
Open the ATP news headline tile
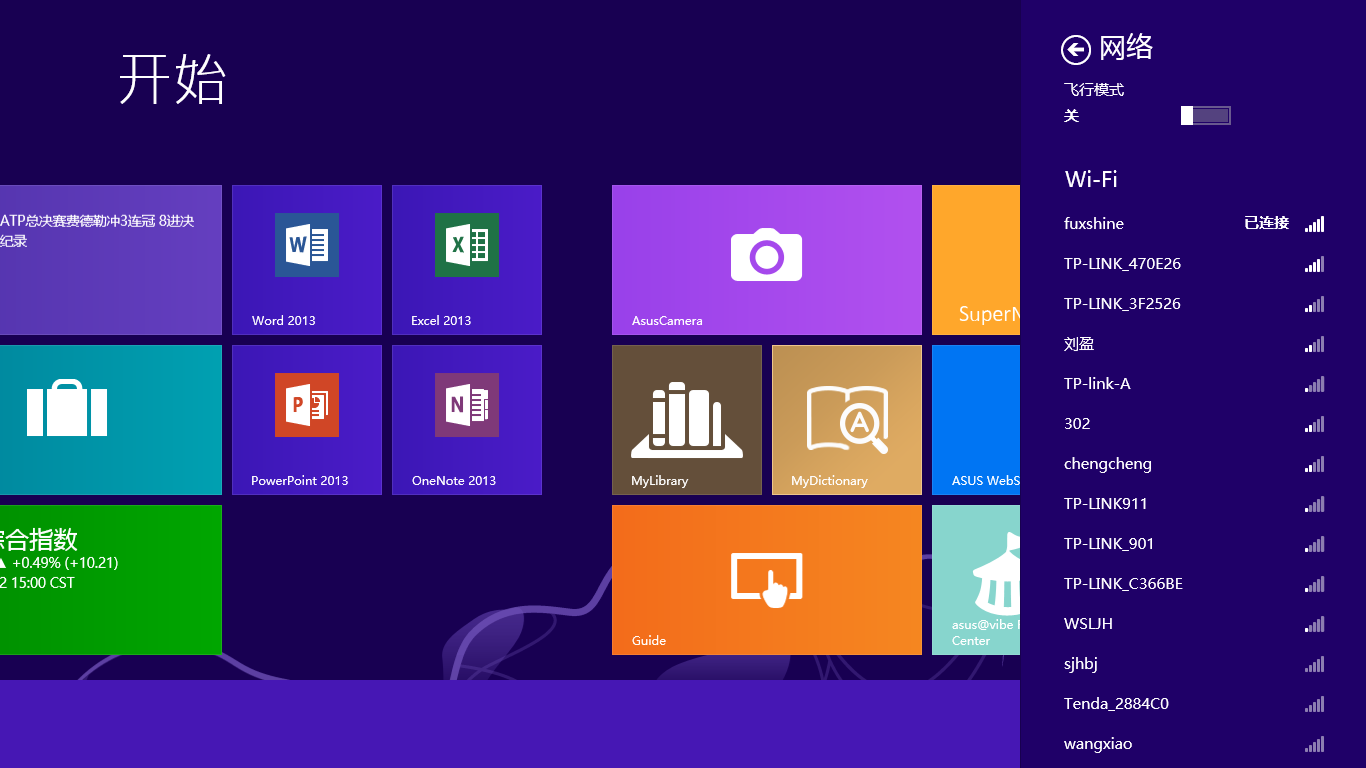110,259
